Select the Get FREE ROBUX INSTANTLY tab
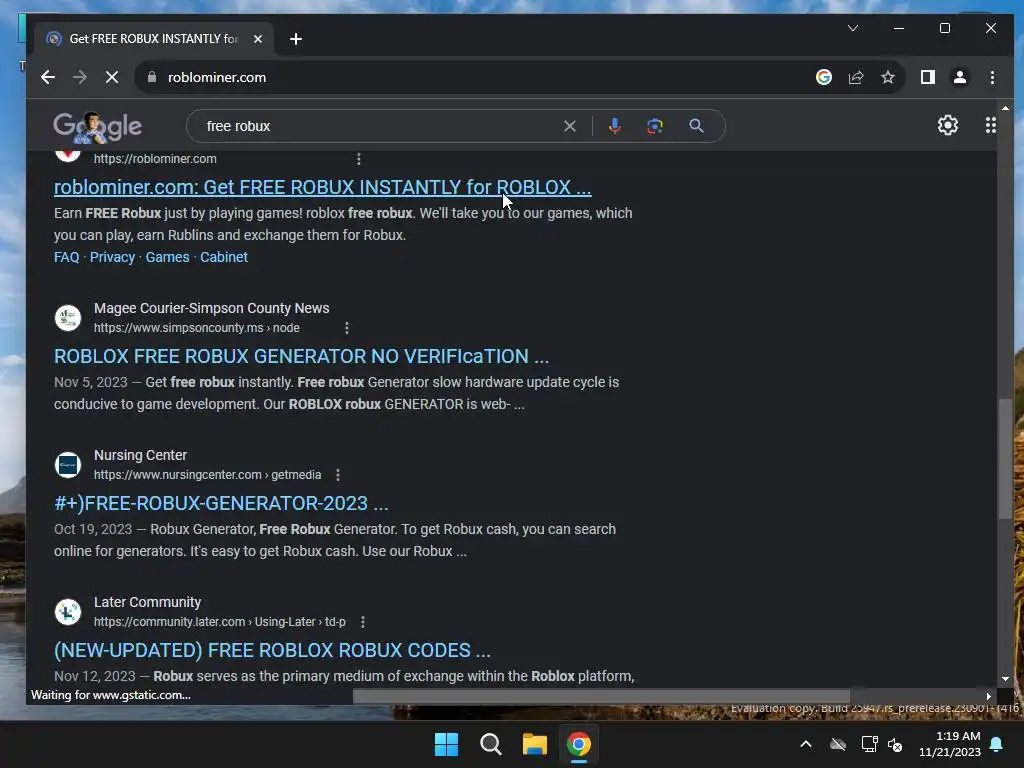This screenshot has width=1024, height=768. tap(153, 39)
